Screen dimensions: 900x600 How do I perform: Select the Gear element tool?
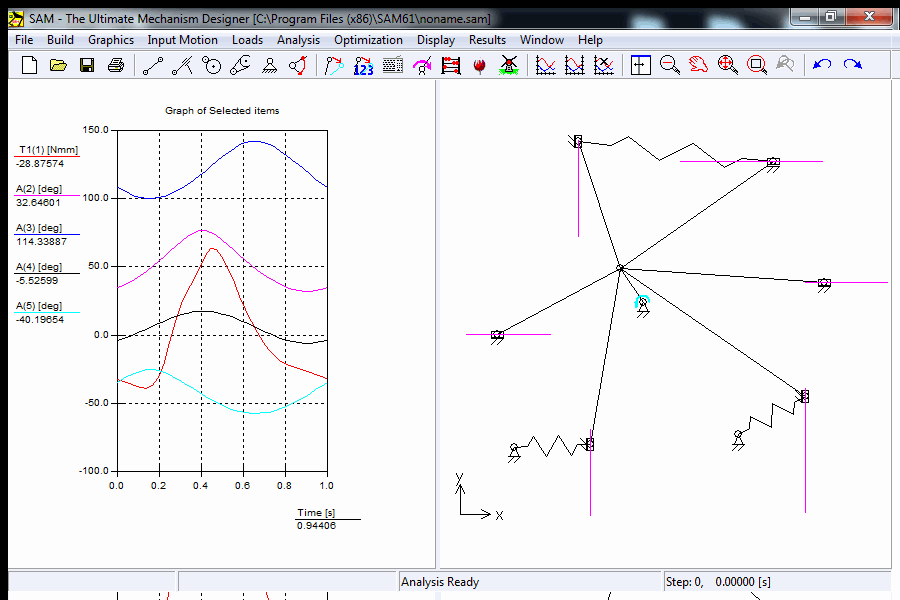[211, 65]
